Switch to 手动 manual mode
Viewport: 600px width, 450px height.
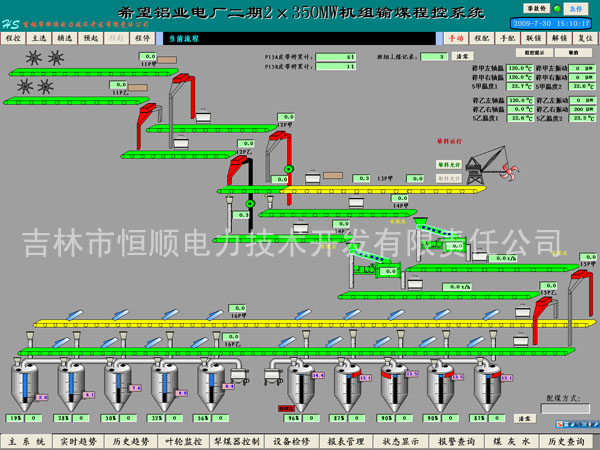point(455,37)
